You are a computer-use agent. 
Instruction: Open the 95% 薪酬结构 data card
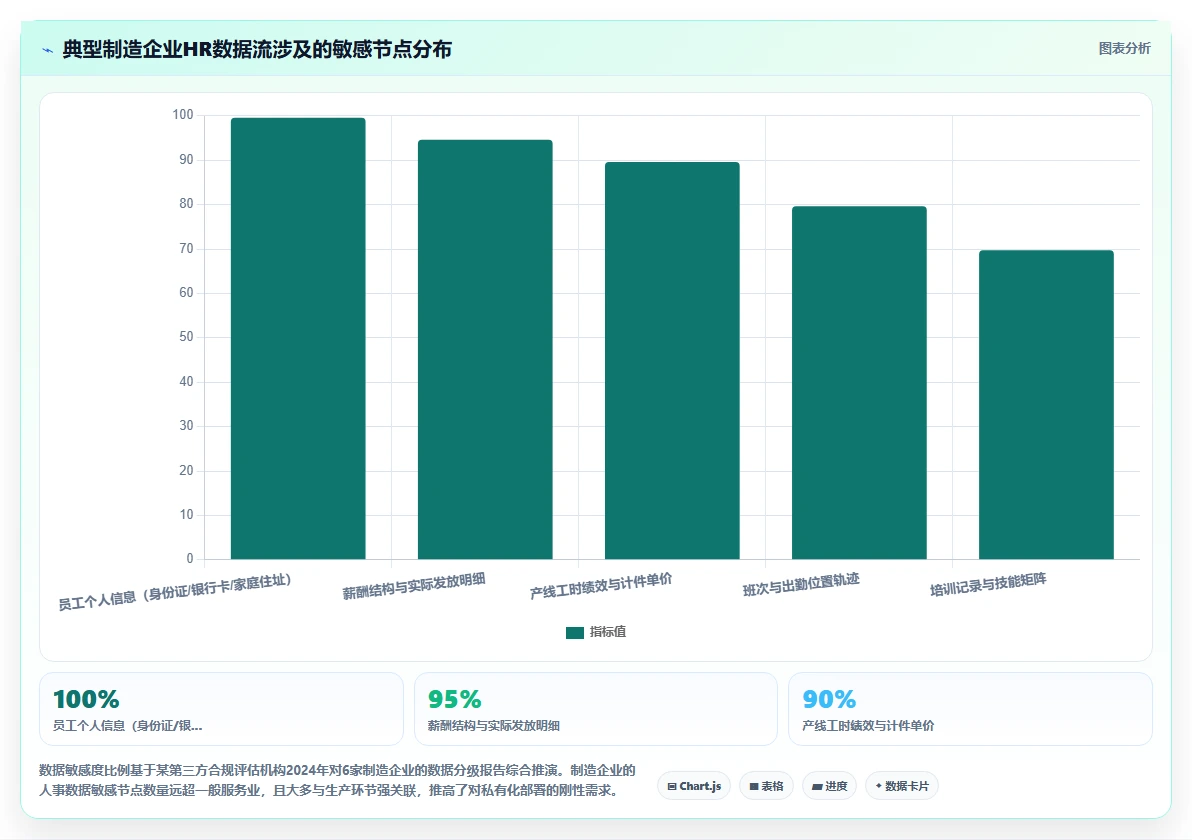(x=596, y=709)
